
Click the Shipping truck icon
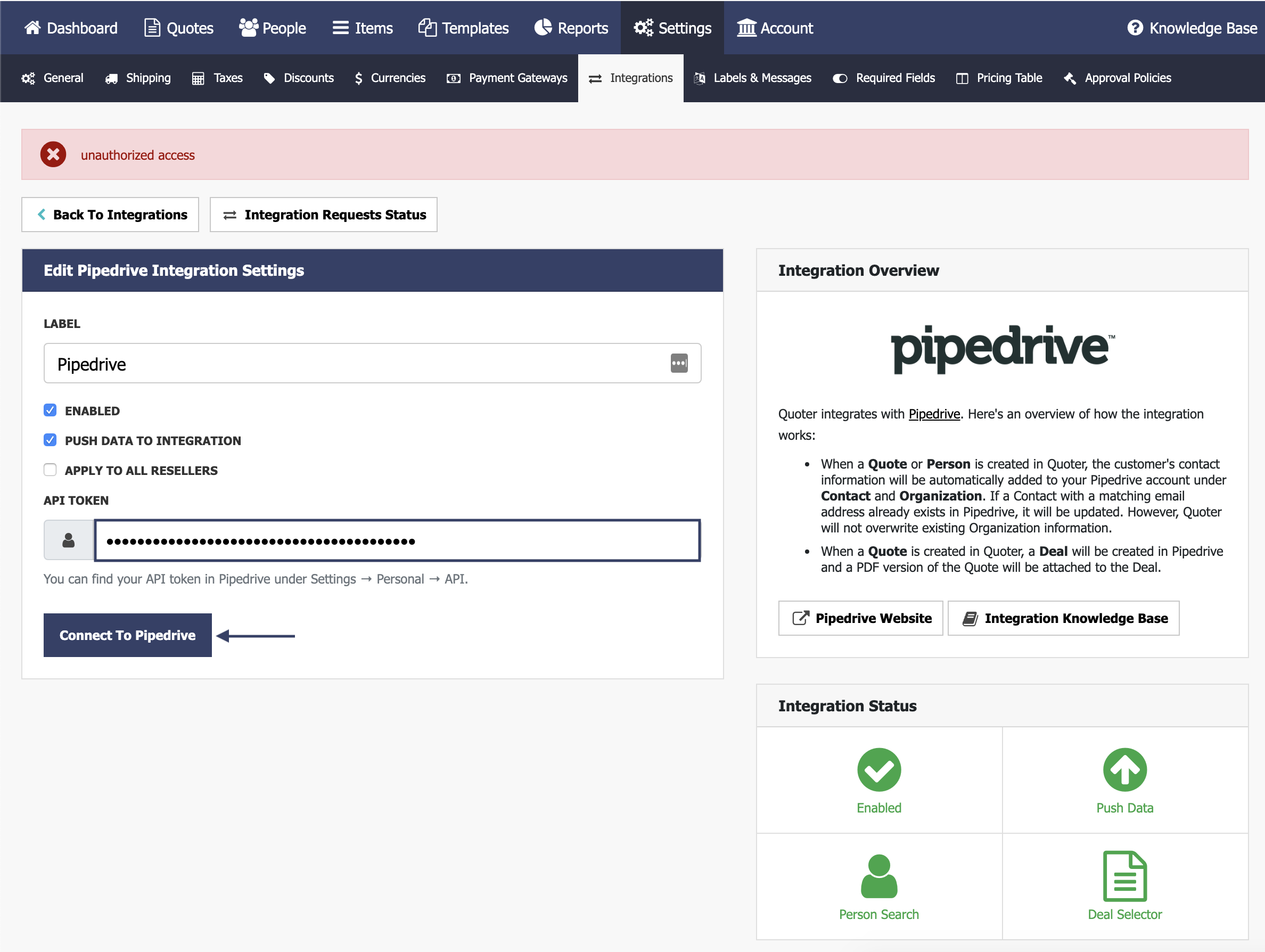click(x=111, y=78)
